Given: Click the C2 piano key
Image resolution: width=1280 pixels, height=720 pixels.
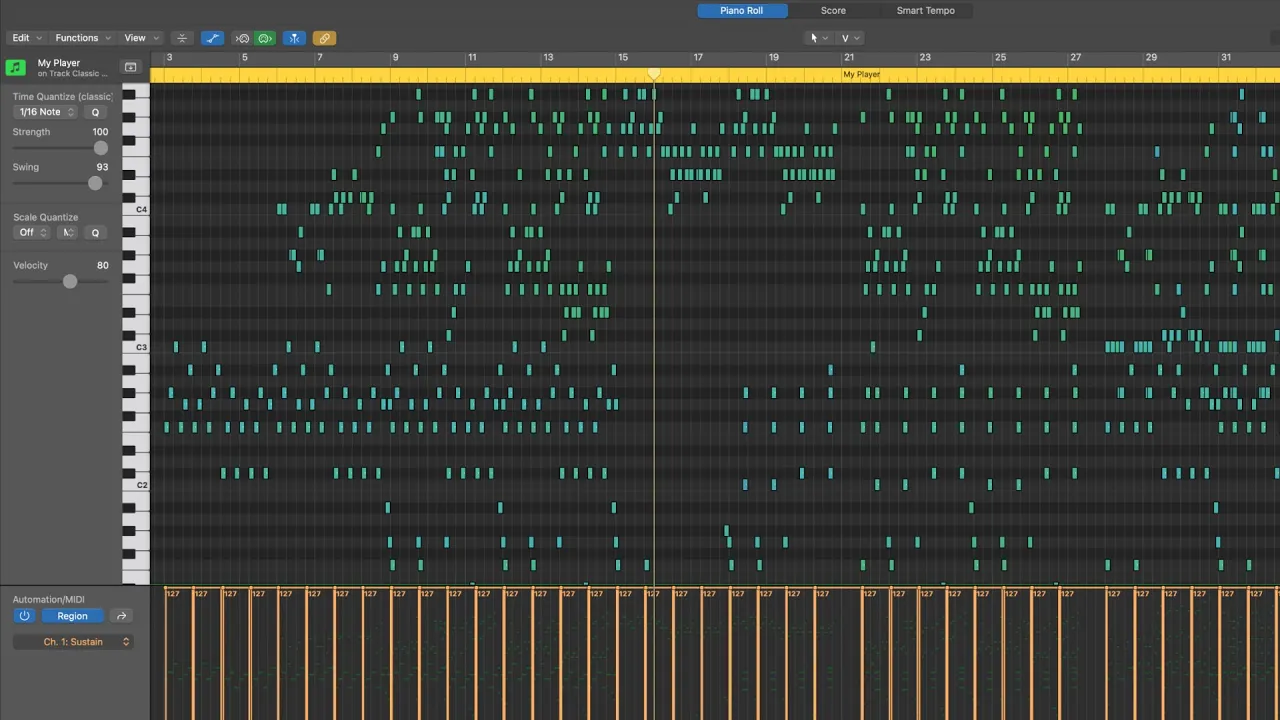Looking at the screenshot, I should [135, 485].
